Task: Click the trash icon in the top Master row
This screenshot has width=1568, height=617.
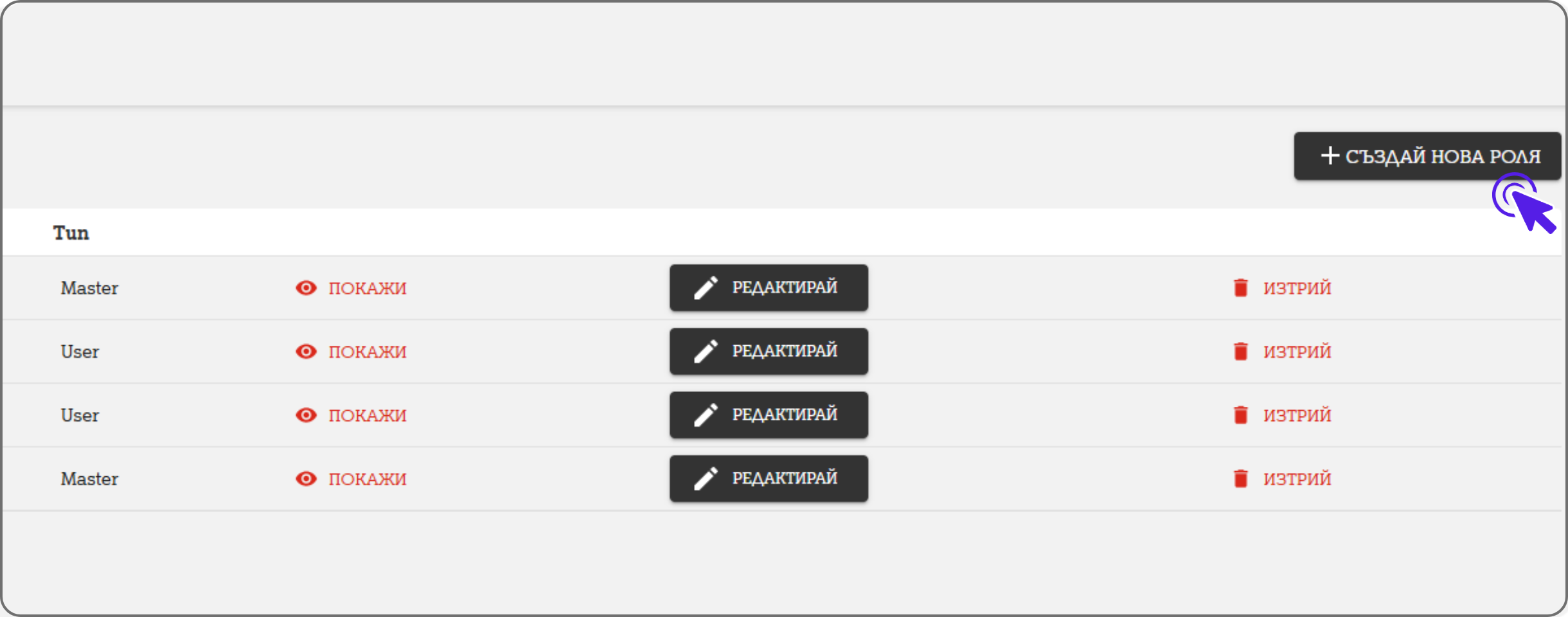Action: pos(1240,288)
